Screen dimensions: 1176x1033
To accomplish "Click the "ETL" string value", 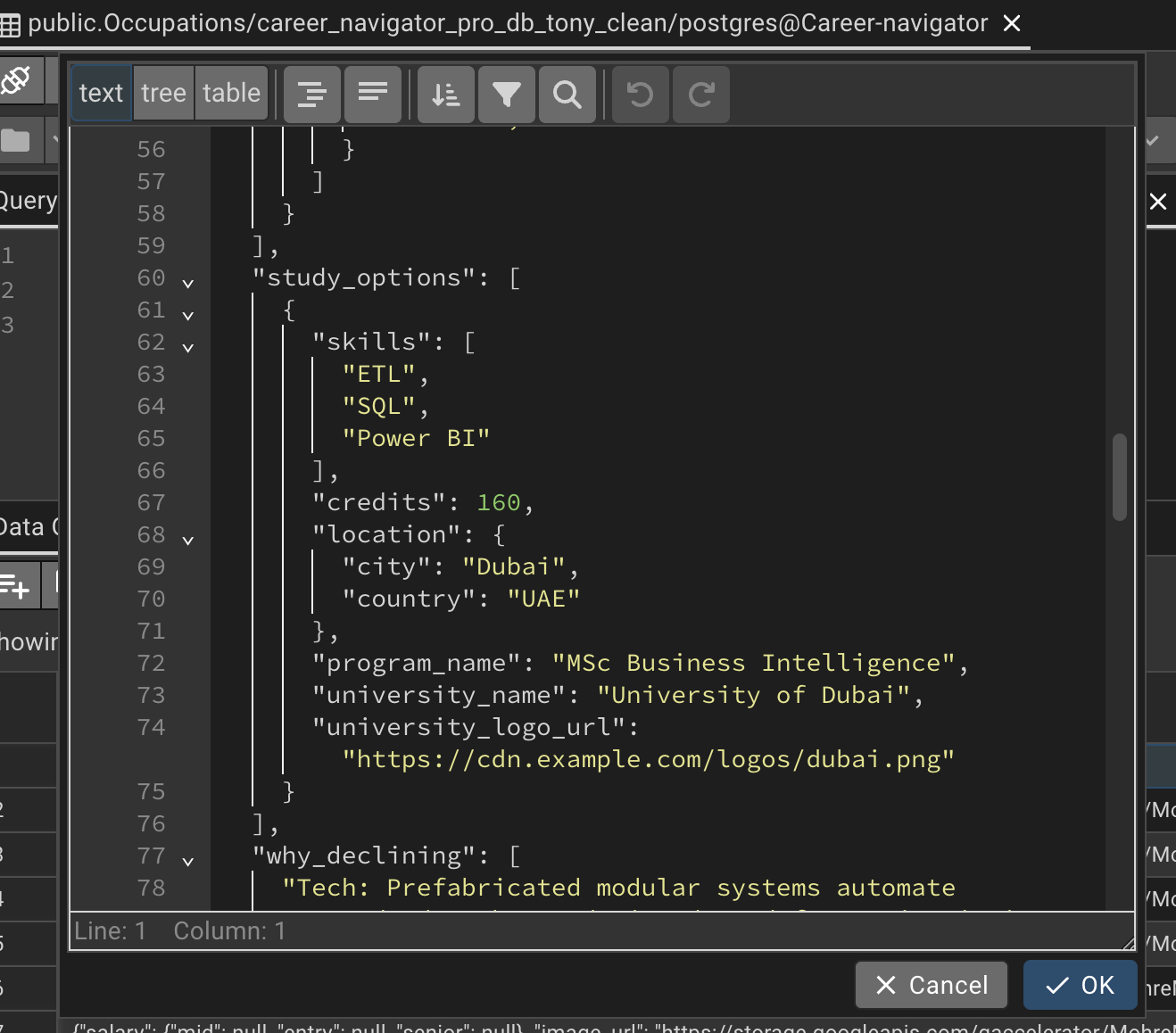I will [x=379, y=374].
